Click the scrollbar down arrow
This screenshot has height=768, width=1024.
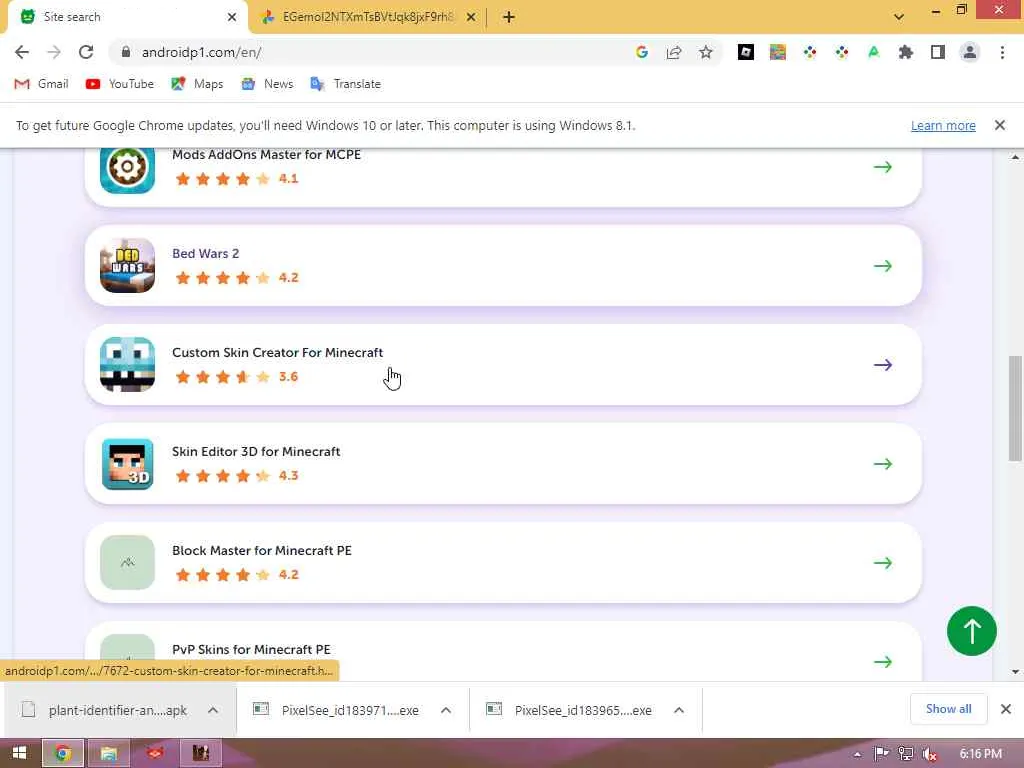click(x=1016, y=671)
